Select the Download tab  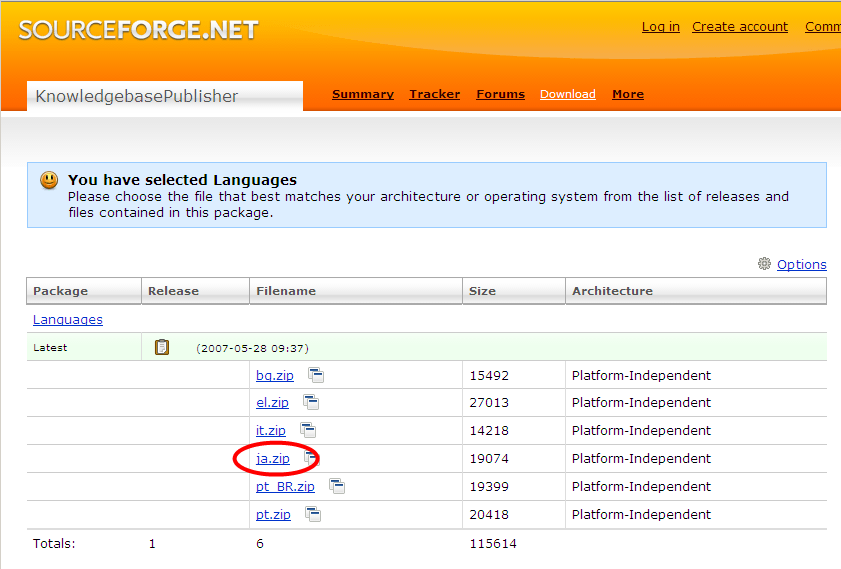[567, 94]
